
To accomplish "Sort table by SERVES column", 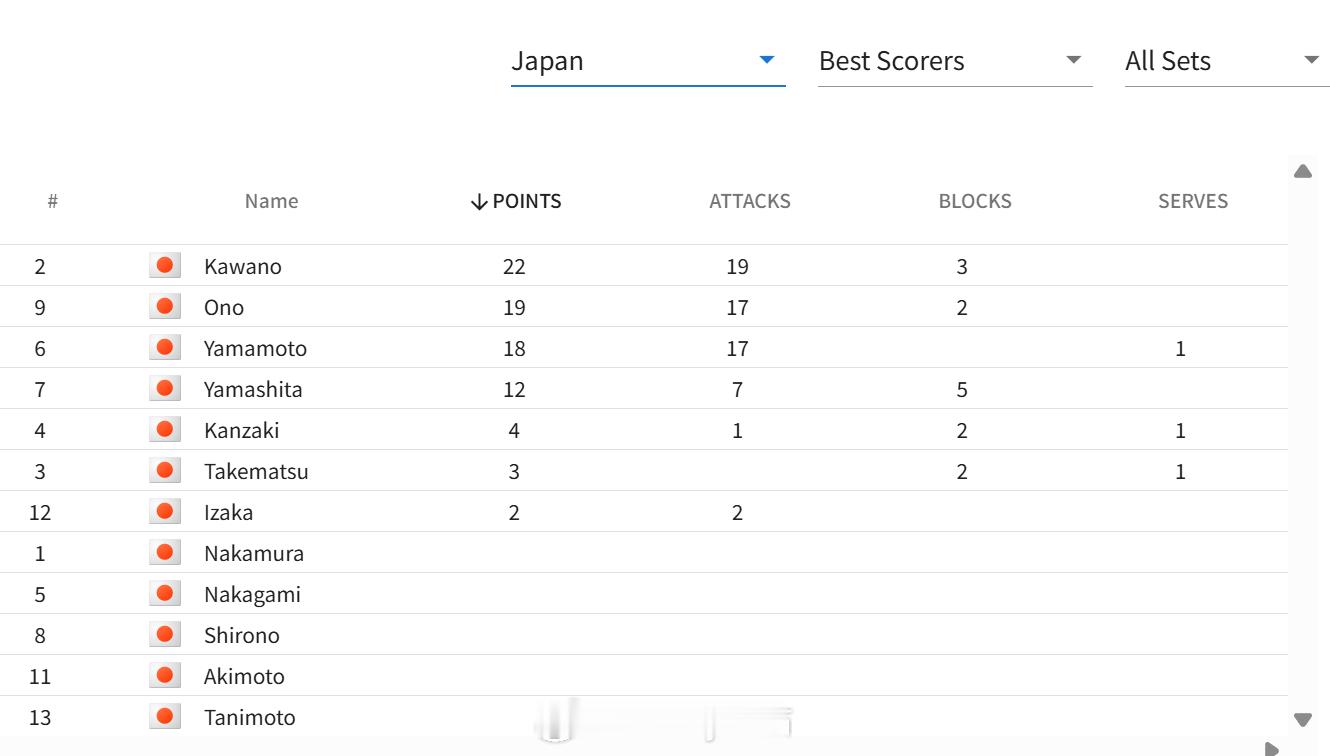I will click(x=1193, y=201).
